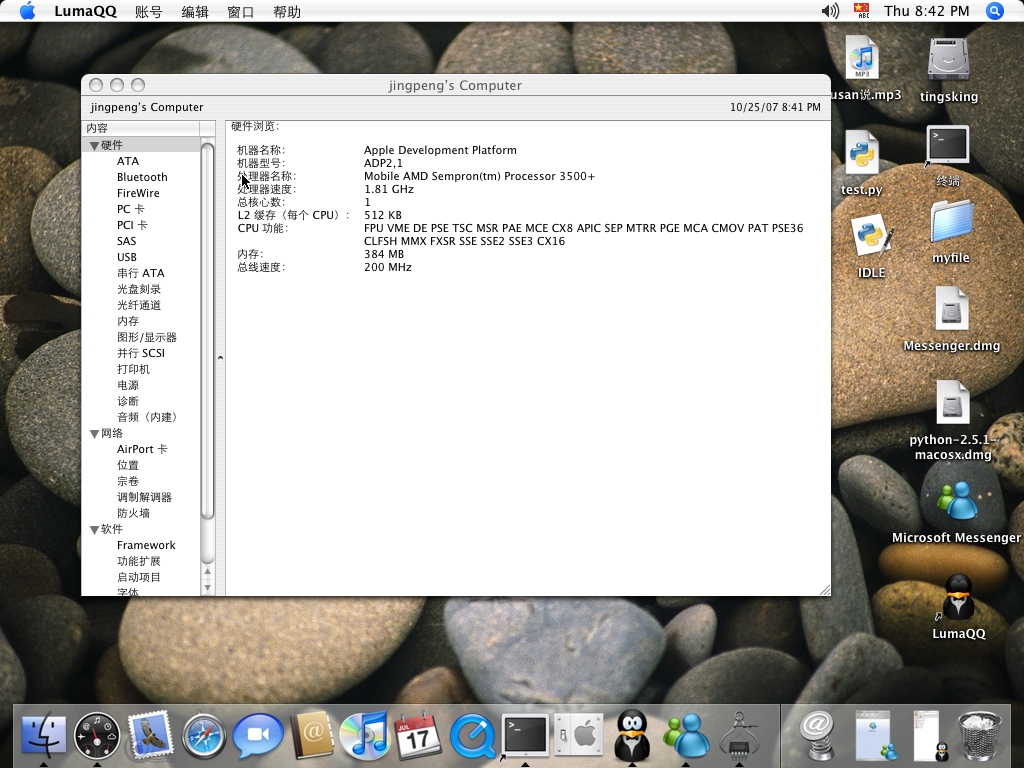This screenshot has height=768, width=1024.
Task: Select Framework under 软件
Action: [x=146, y=545]
